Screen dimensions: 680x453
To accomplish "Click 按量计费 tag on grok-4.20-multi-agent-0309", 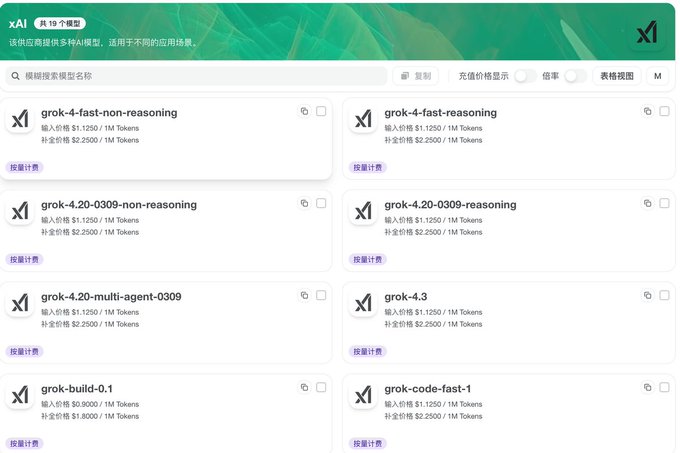I will click(24, 351).
